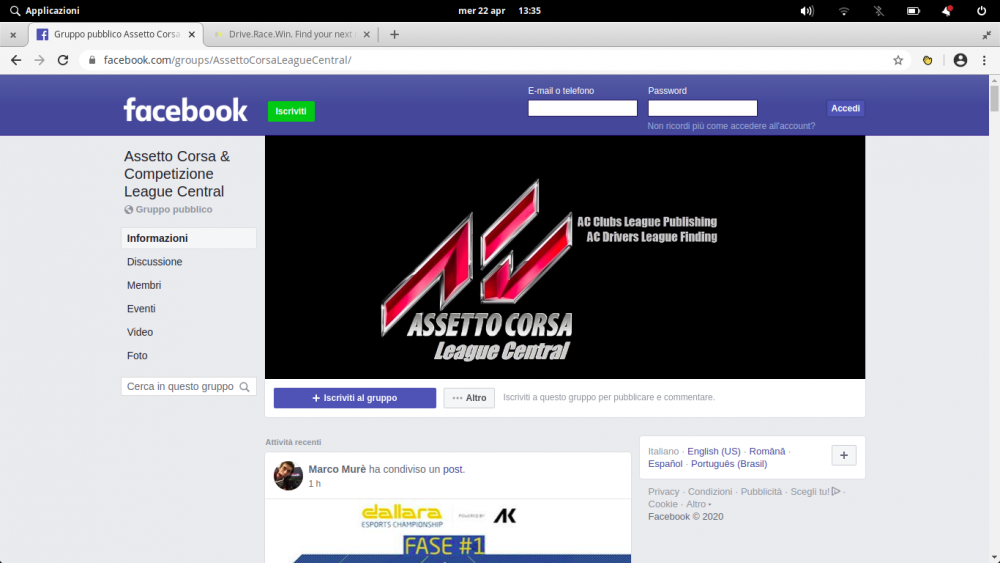Open the Pubblicità footer link
1000x563 pixels.
click(761, 492)
